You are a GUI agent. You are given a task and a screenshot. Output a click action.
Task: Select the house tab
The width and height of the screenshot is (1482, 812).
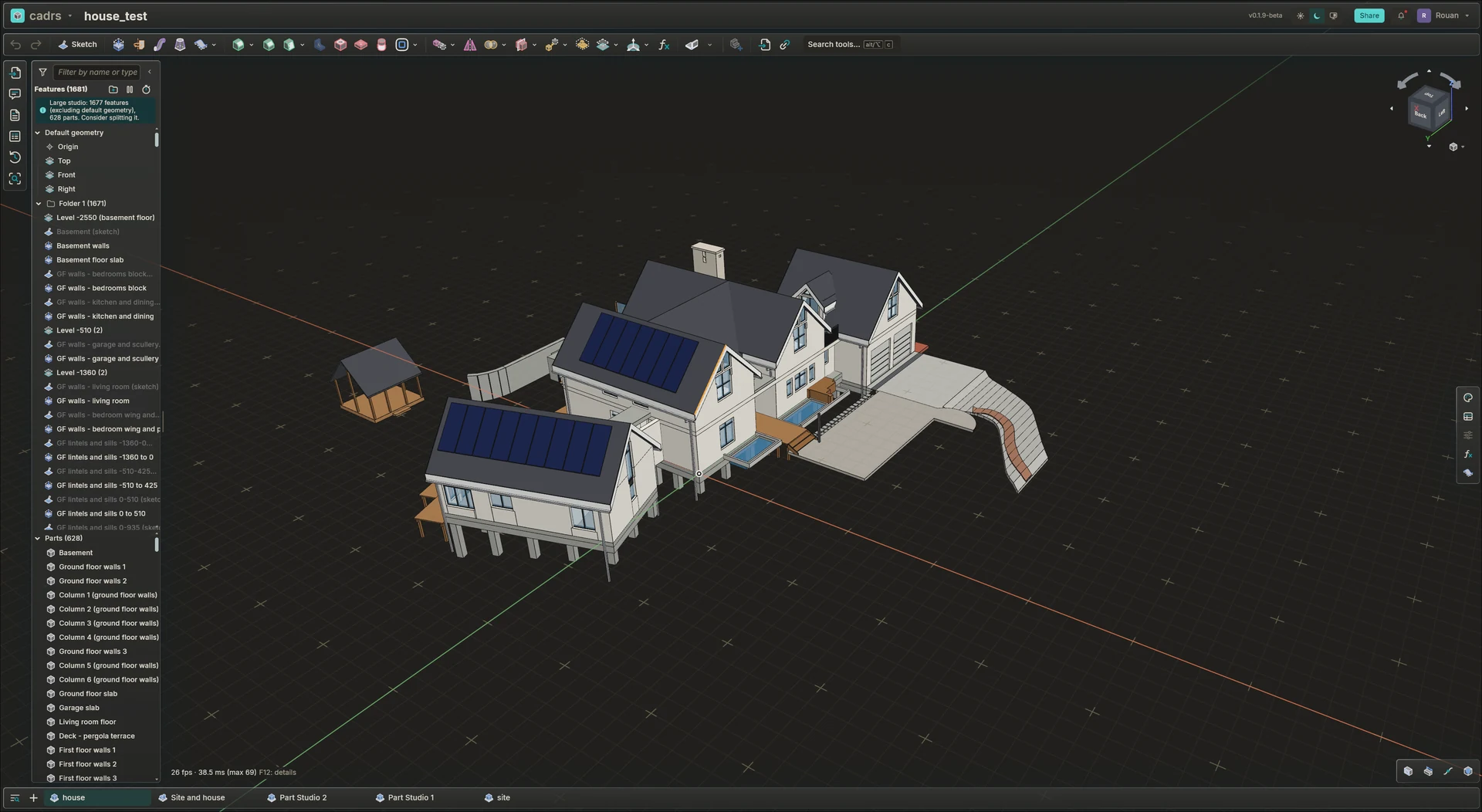pyautogui.click(x=99, y=798)
